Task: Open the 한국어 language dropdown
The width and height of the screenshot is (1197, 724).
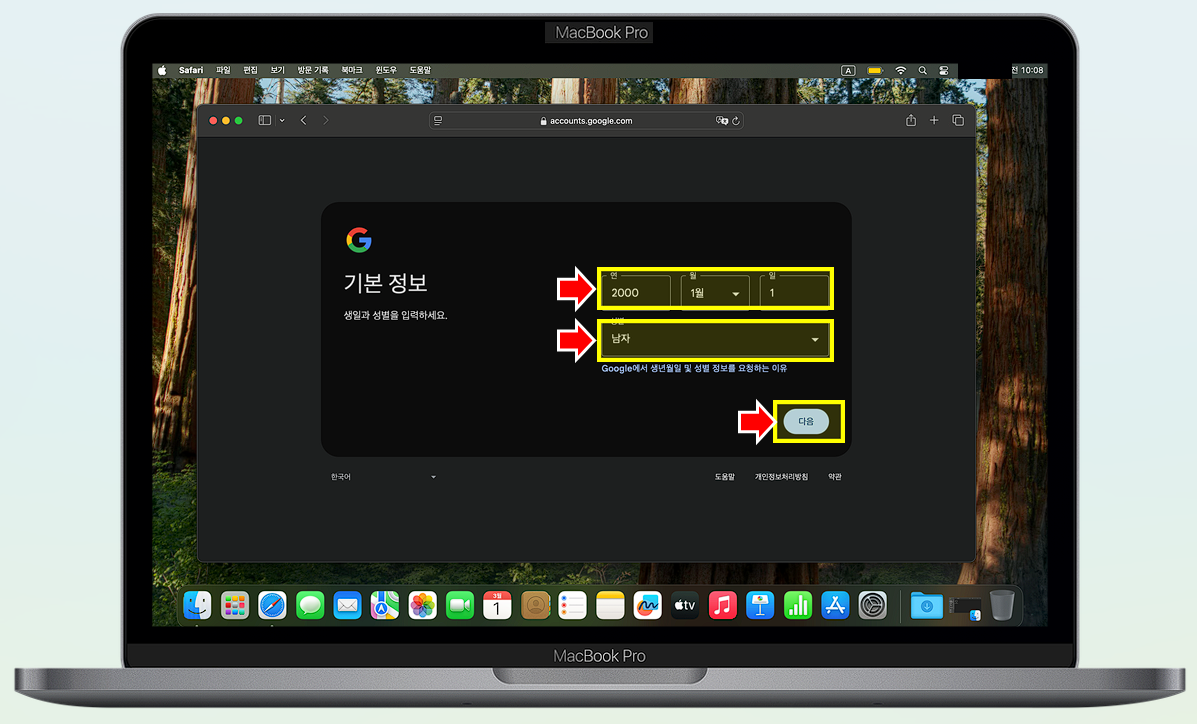Action: [x=383, y=477]
